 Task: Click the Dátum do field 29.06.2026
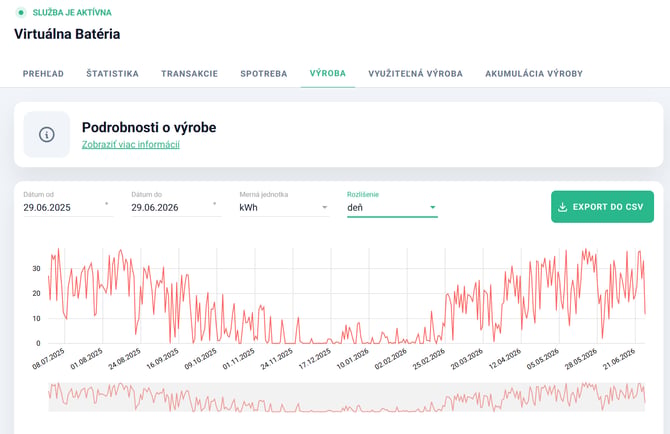(176, 205)
